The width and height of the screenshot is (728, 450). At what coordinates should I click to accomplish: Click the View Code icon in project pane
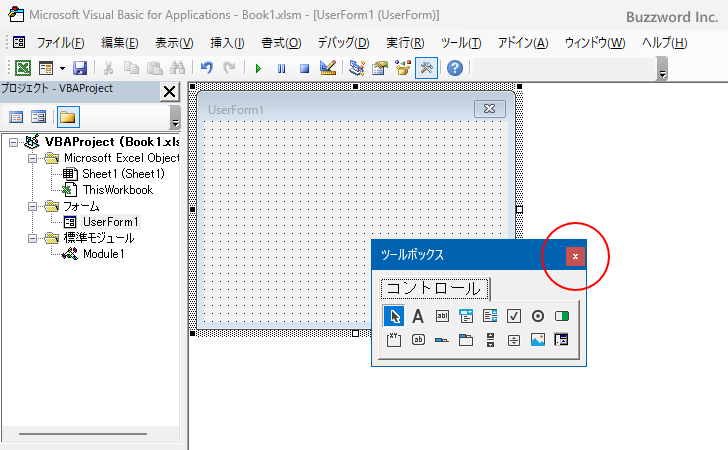point(16,117)
